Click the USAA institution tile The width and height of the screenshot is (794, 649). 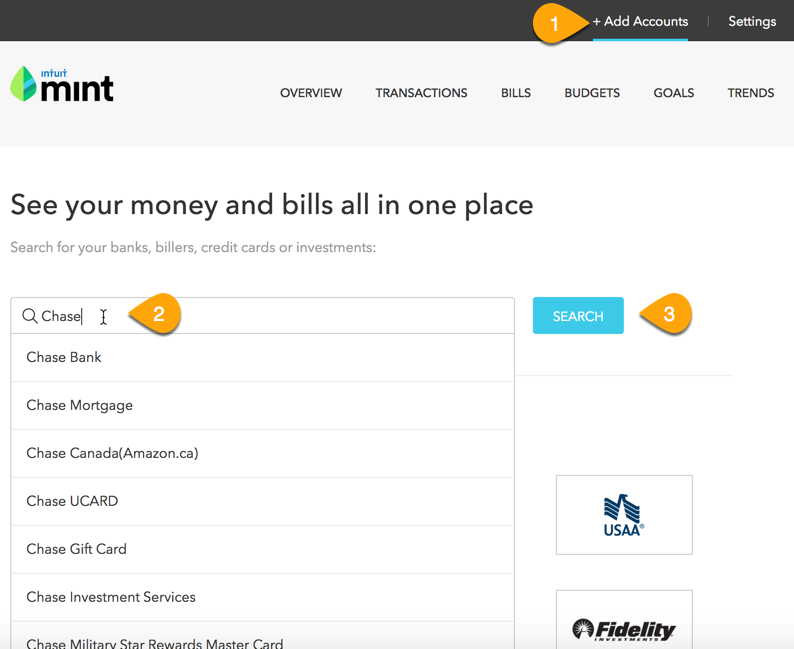[624, 515]
